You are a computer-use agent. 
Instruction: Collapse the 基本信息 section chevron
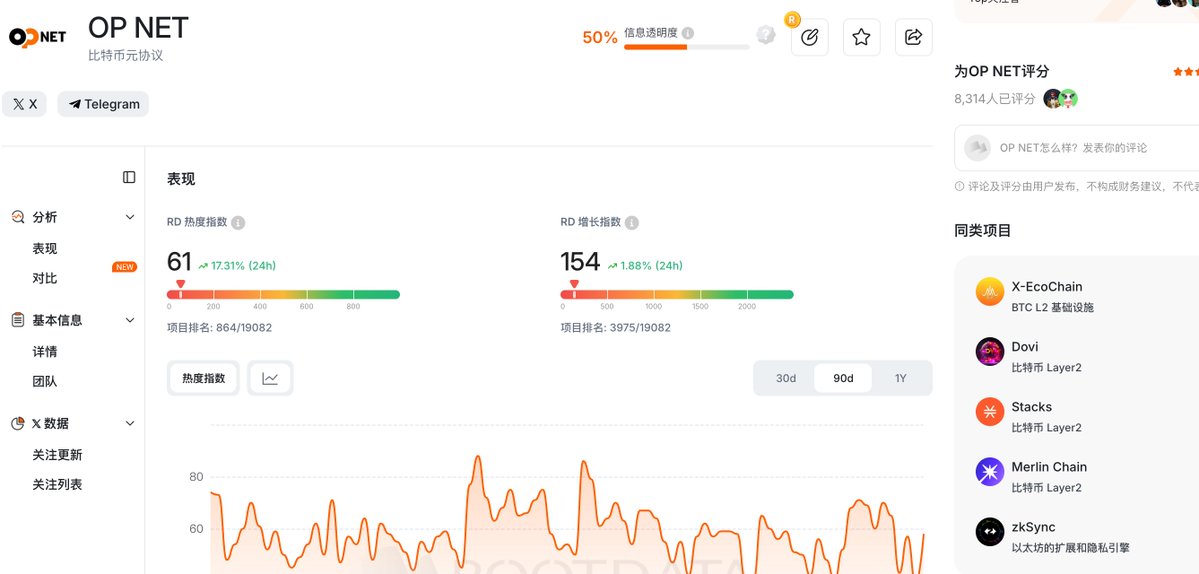pos(130,320)
